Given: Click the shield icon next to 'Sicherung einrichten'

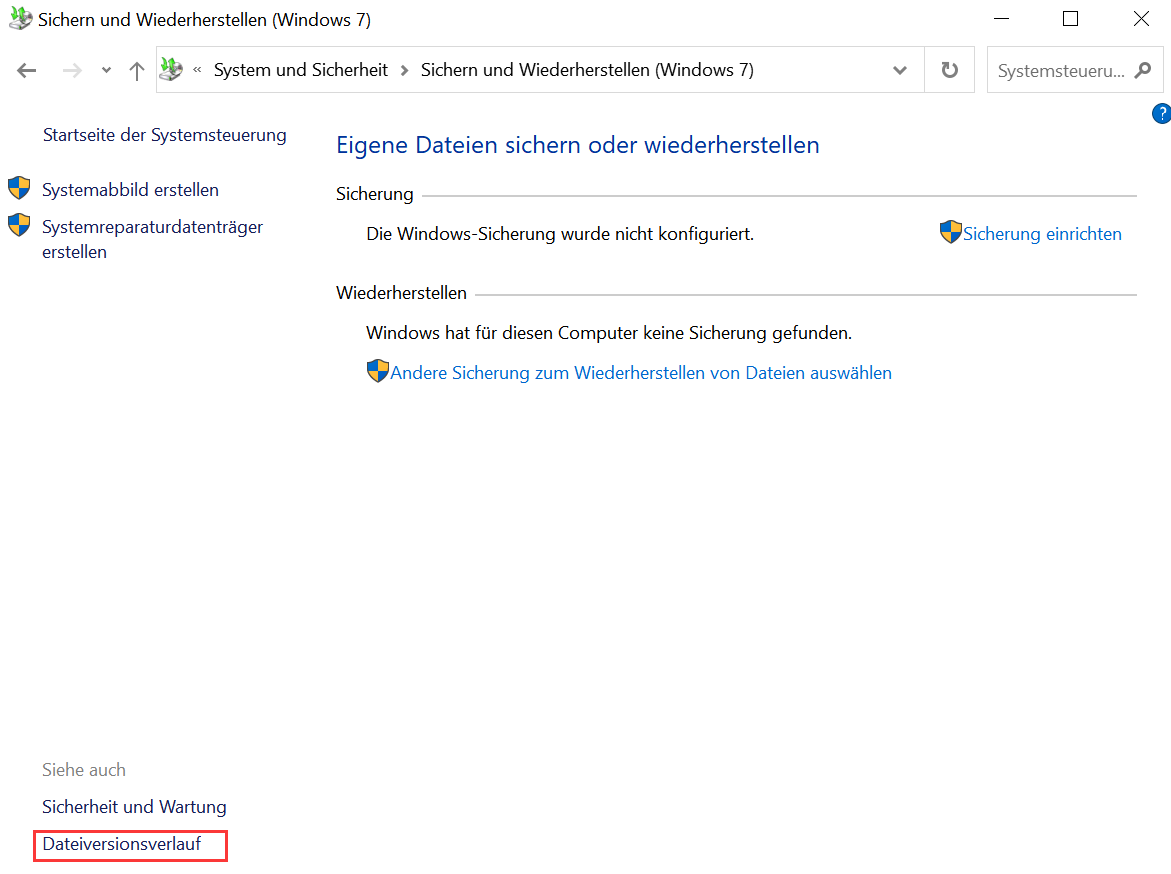Looking at the screenshot, I should click(951, 232).
